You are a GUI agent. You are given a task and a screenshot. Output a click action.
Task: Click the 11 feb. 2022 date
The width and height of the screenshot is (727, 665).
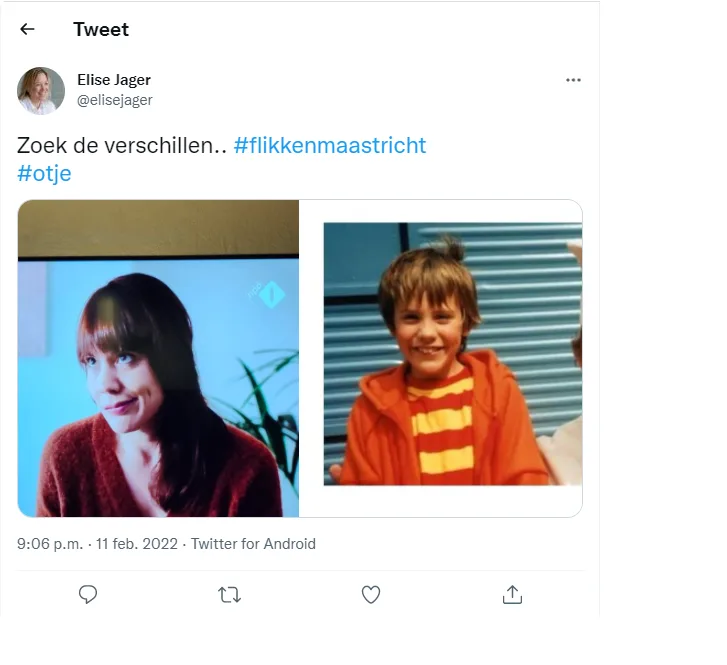tap(137, 544)
